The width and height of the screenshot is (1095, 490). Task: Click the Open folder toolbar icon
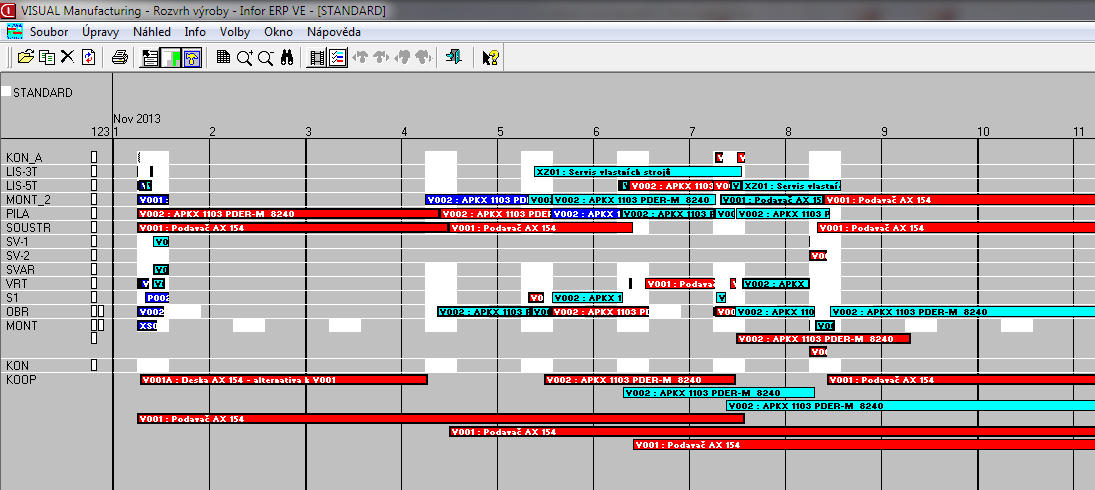coord(26,57)
